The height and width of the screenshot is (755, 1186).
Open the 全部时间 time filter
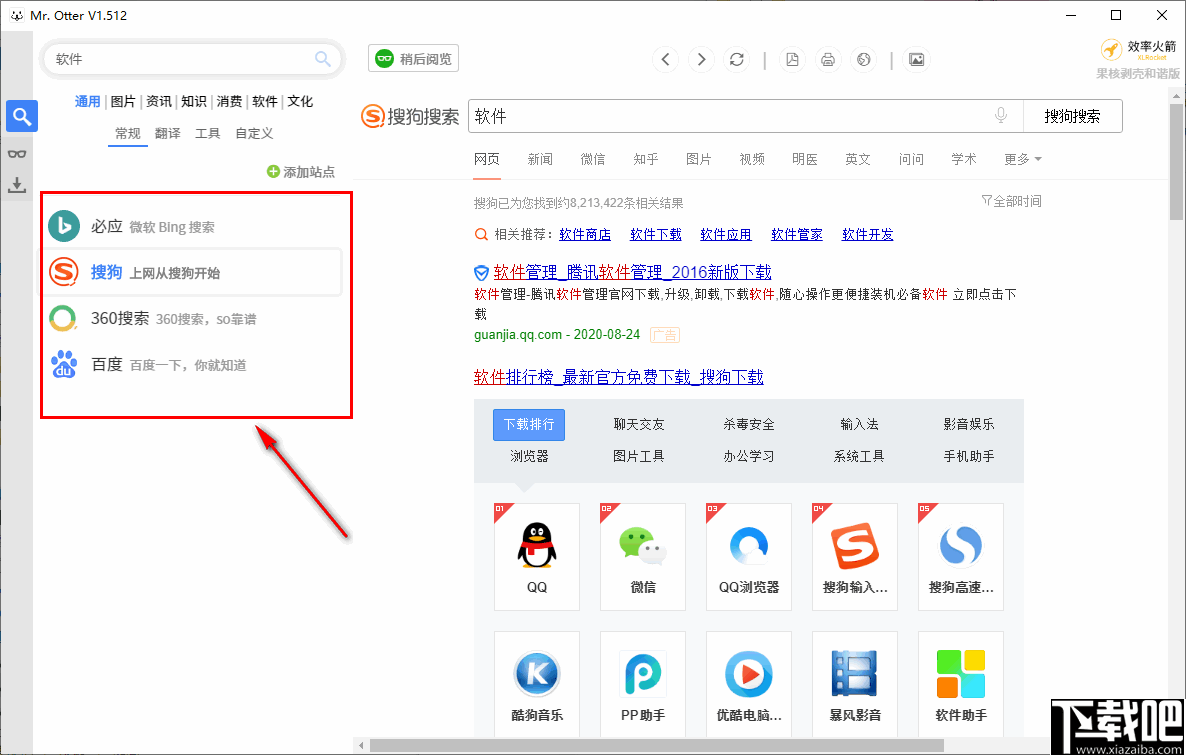point(1011,201)
